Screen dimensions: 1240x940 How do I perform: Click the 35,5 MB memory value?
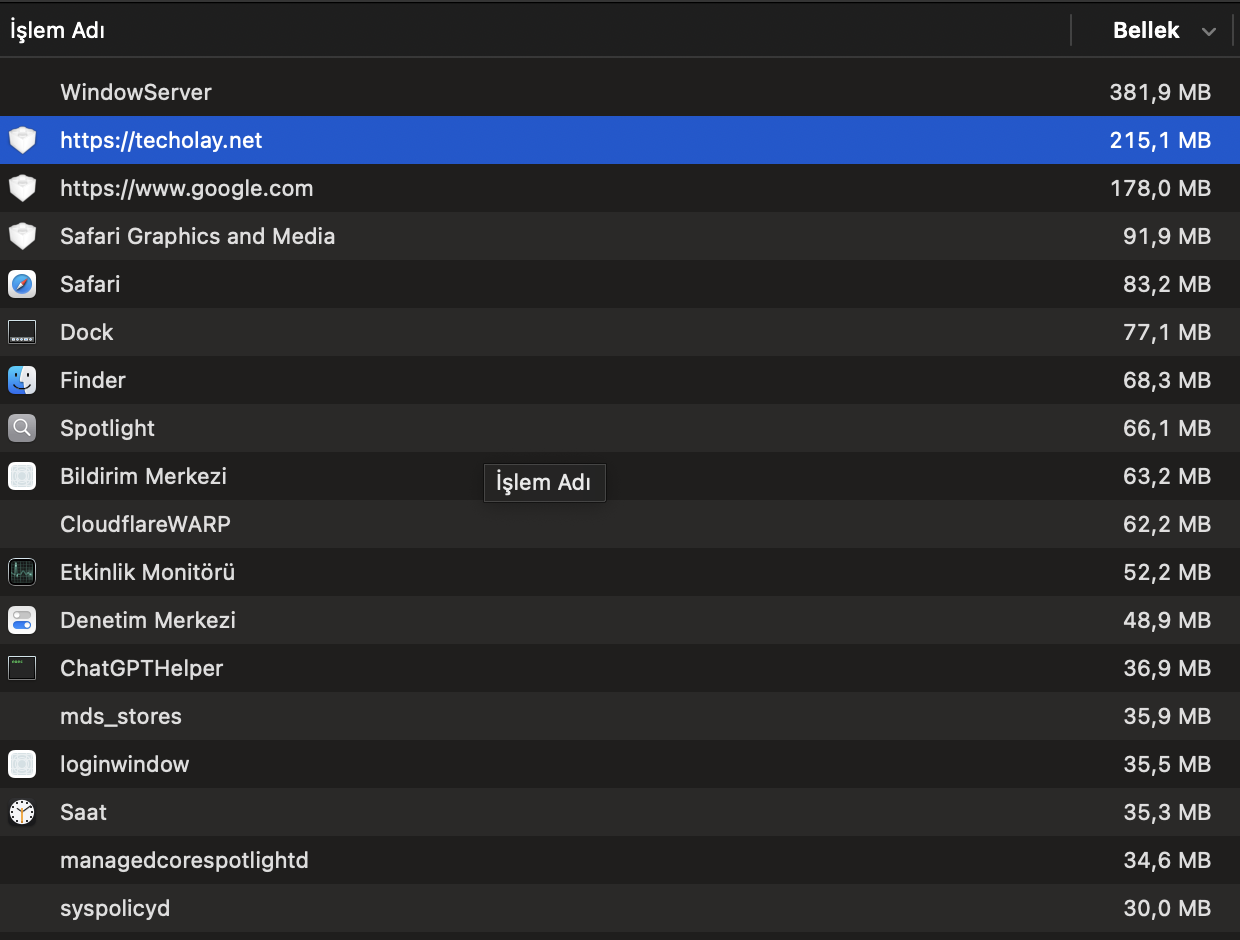pyautogui.click(x=1167, y=764)
